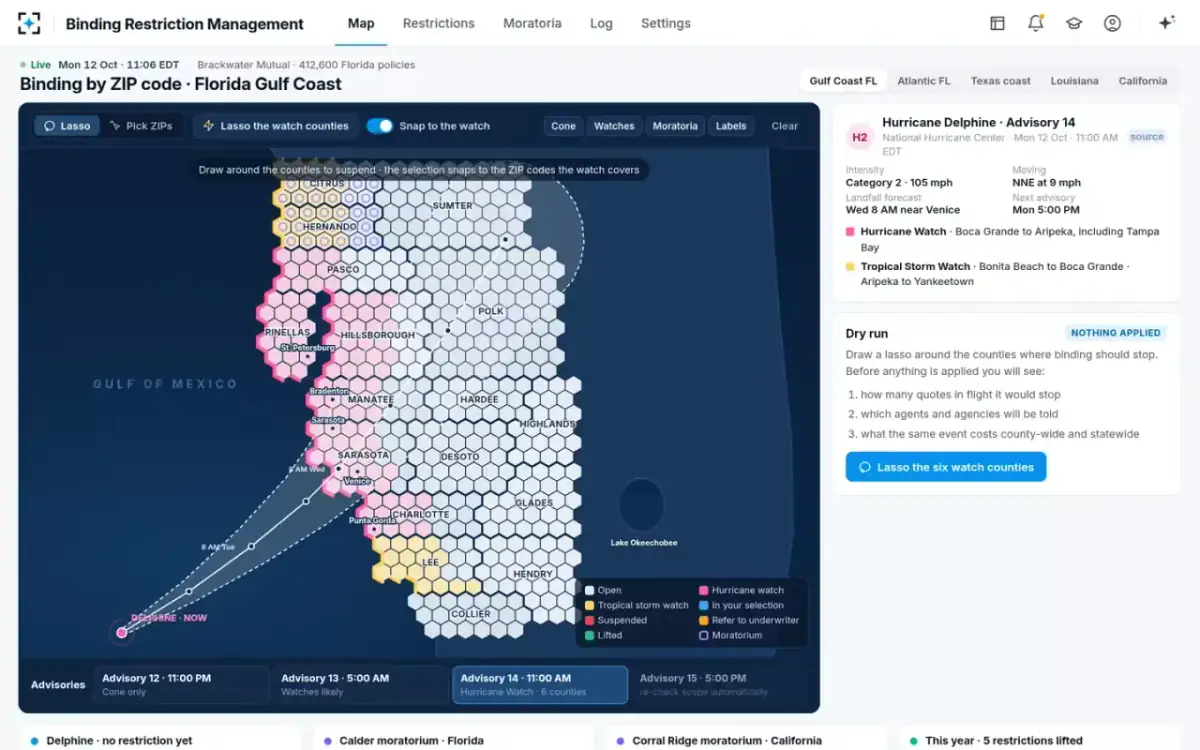Click the In your selection legend swatch
This screenshot has width=1200, height=750.
[704, 605]
